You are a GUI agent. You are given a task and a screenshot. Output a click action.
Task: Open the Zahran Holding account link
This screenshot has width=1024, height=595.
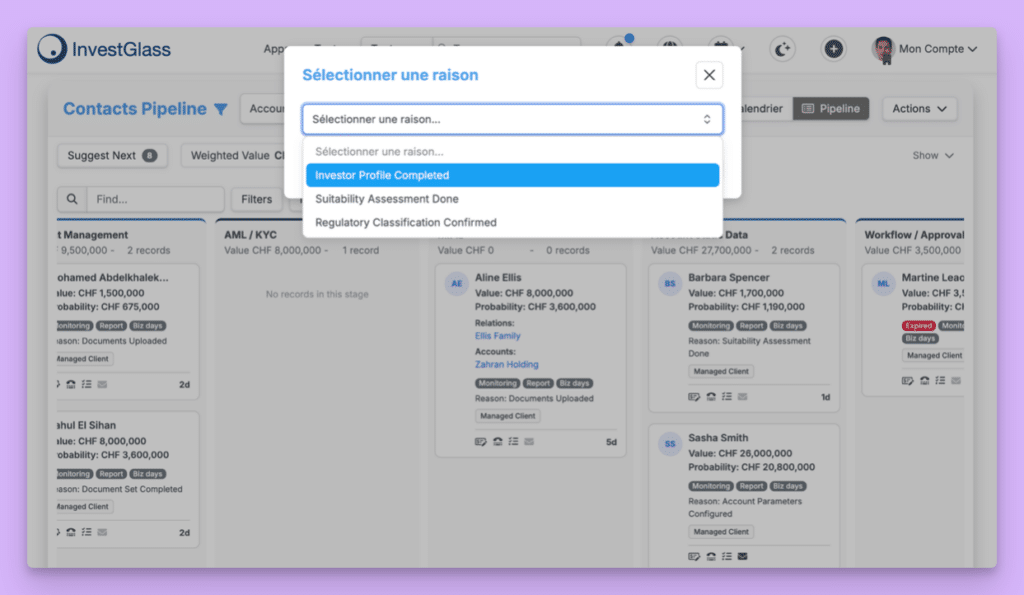tap(507, 364)
